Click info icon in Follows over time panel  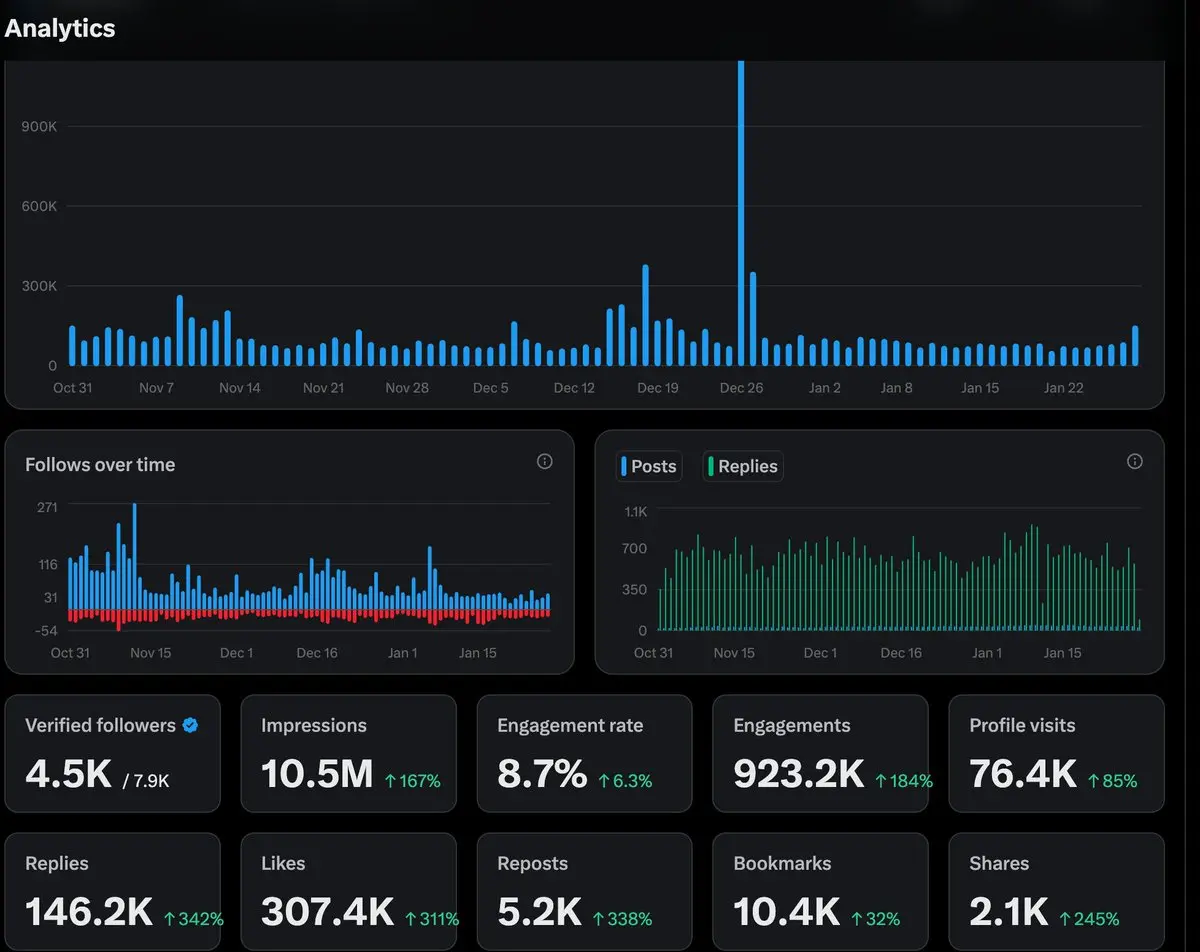click(x=545, y=461)
